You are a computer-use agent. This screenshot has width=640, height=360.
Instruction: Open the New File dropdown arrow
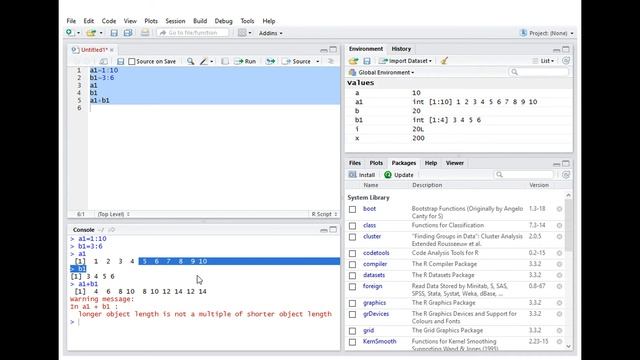[78, 33]
